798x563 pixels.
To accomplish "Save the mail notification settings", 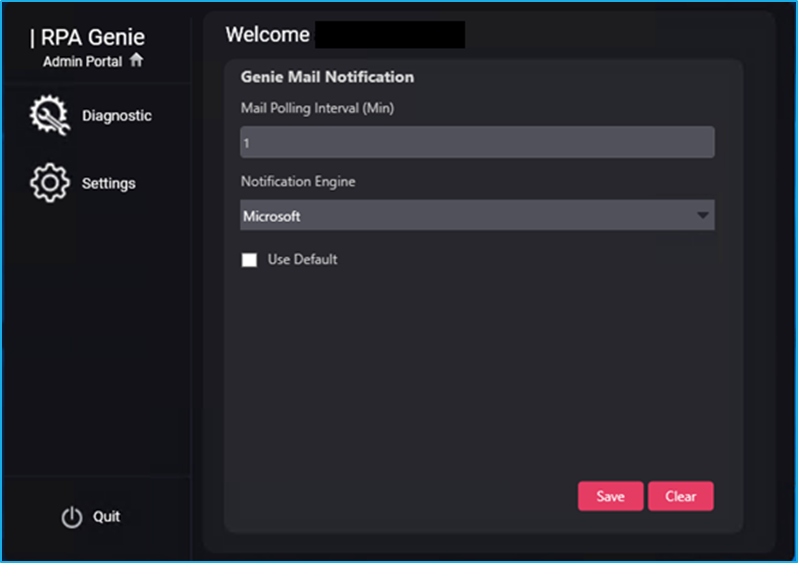I will pyautogui.click(x=610, y=496).
